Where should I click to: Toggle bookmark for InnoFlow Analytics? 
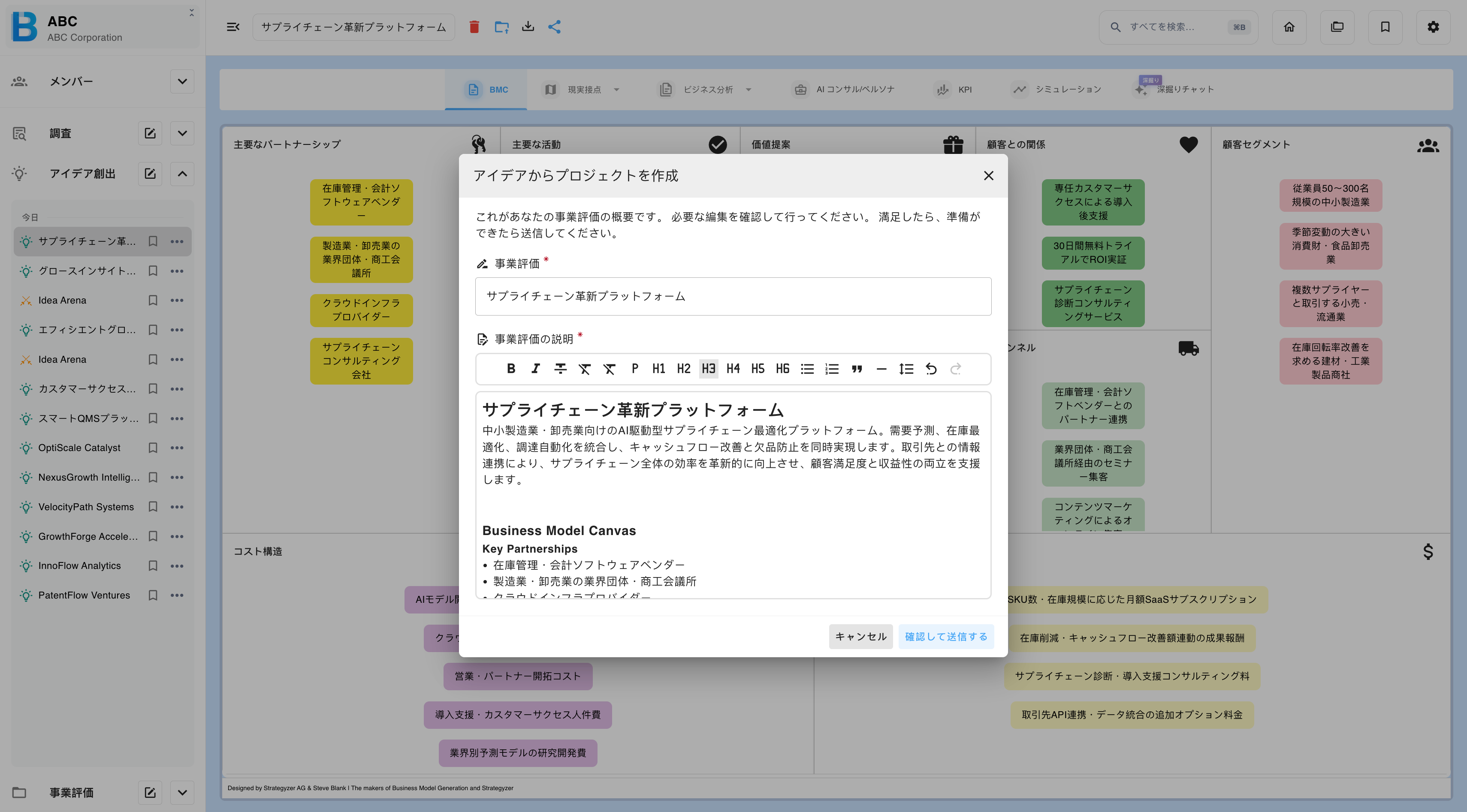coord(153,565)
